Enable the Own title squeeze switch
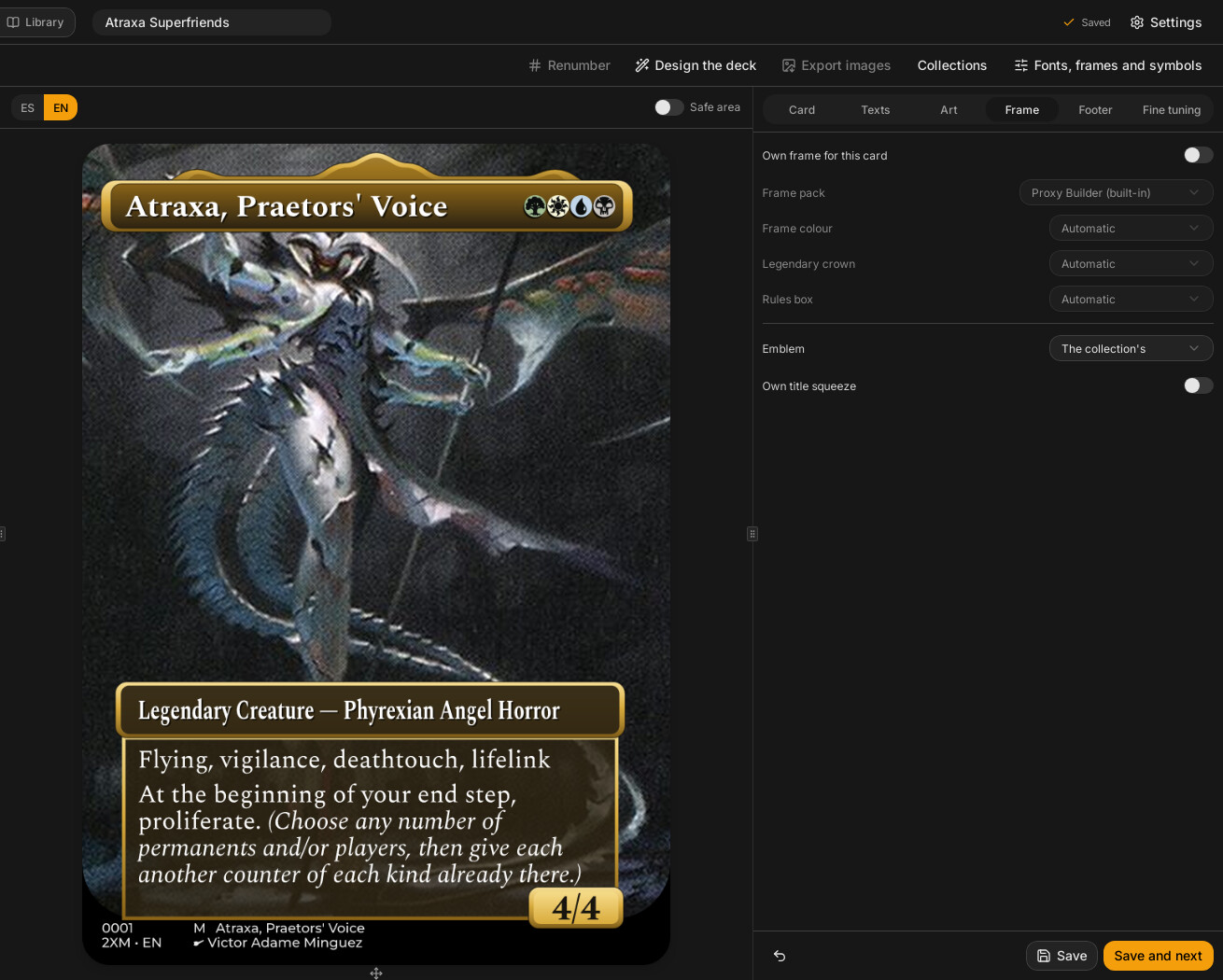1223x980 pixels. 1198,385
